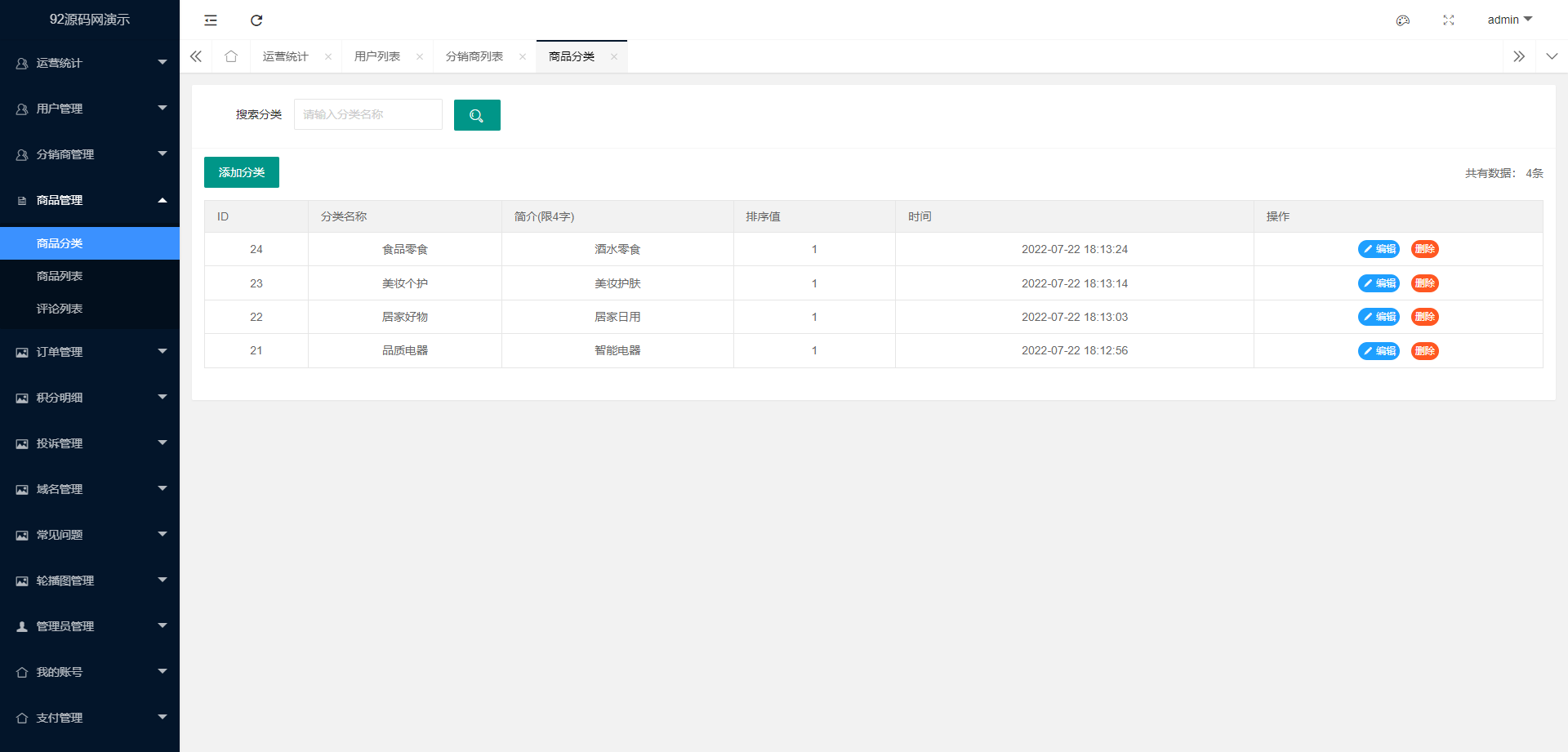Screen dimensions: 1568x752
Task: Expand the 订单管理 sidebar menu
Action: 90,352
